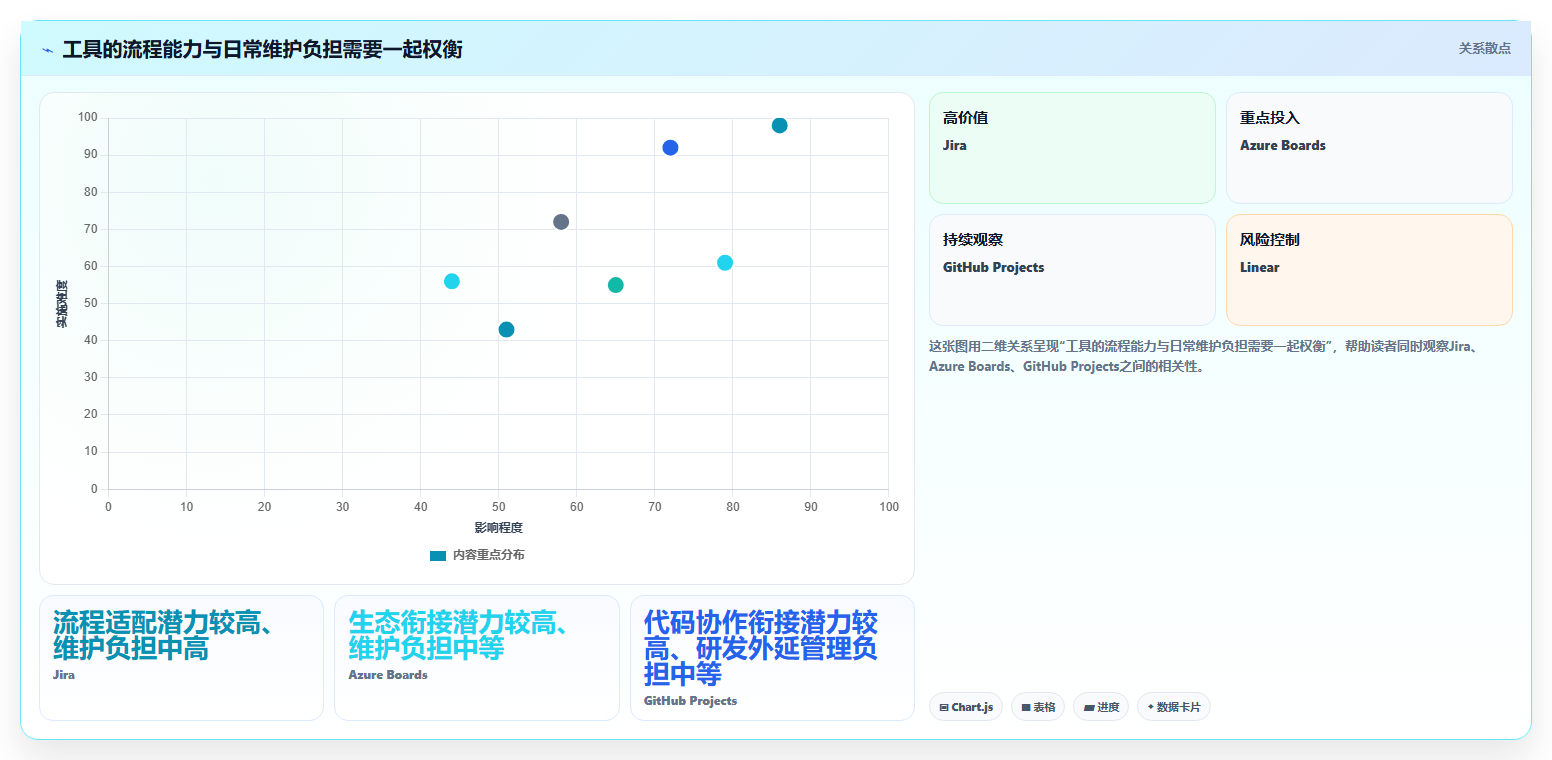Select the blue scatter data point
The height and width of the screenshot is (760, 1552).
pyautogui.click(x=670, y=148)
